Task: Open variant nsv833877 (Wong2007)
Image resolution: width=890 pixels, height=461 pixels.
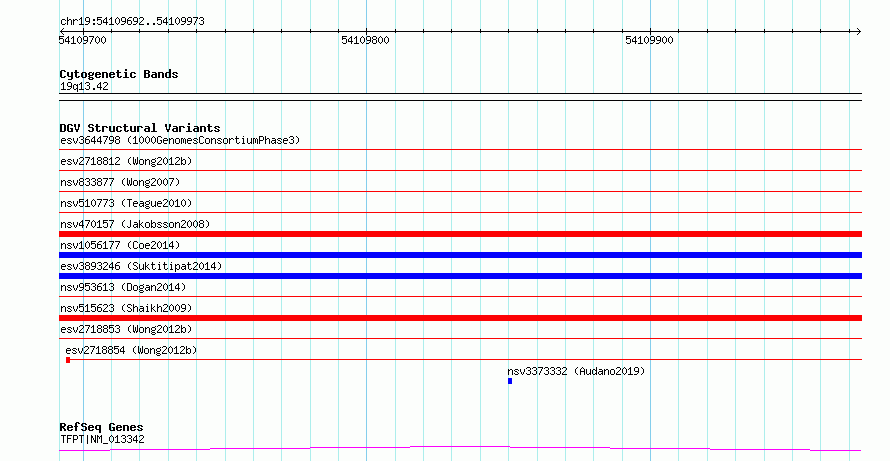Action: coord(120,182)
